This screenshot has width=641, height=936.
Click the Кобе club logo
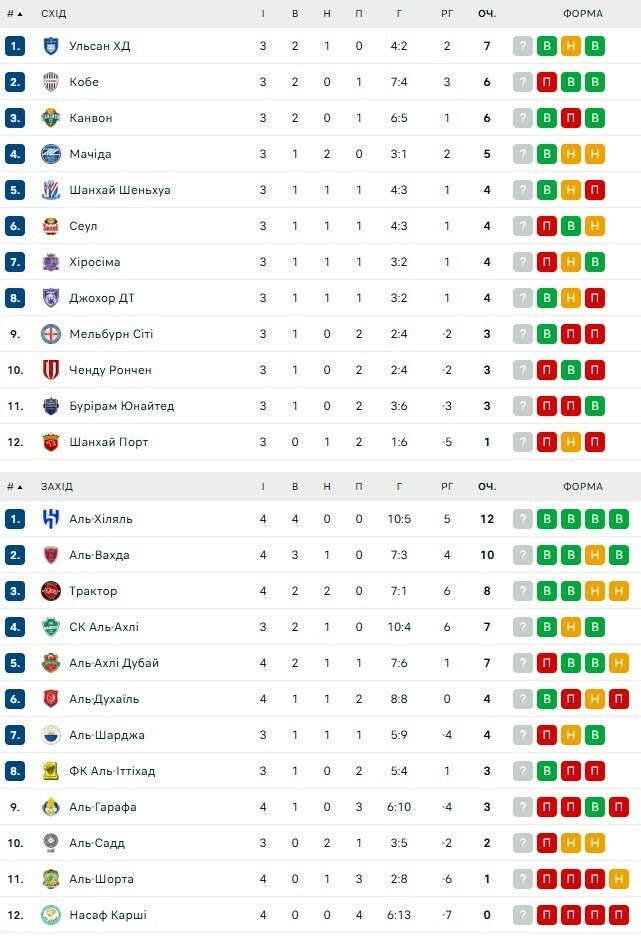51,82
